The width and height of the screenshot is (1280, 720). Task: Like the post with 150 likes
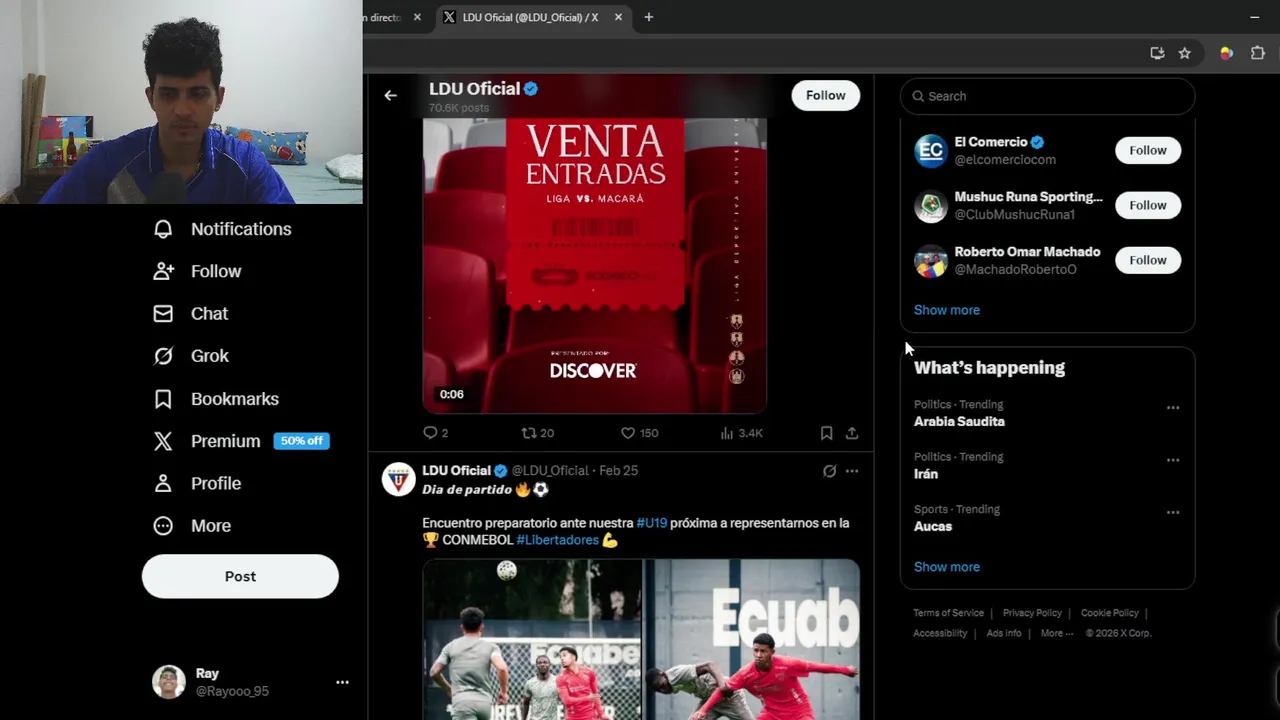[628, 433]
